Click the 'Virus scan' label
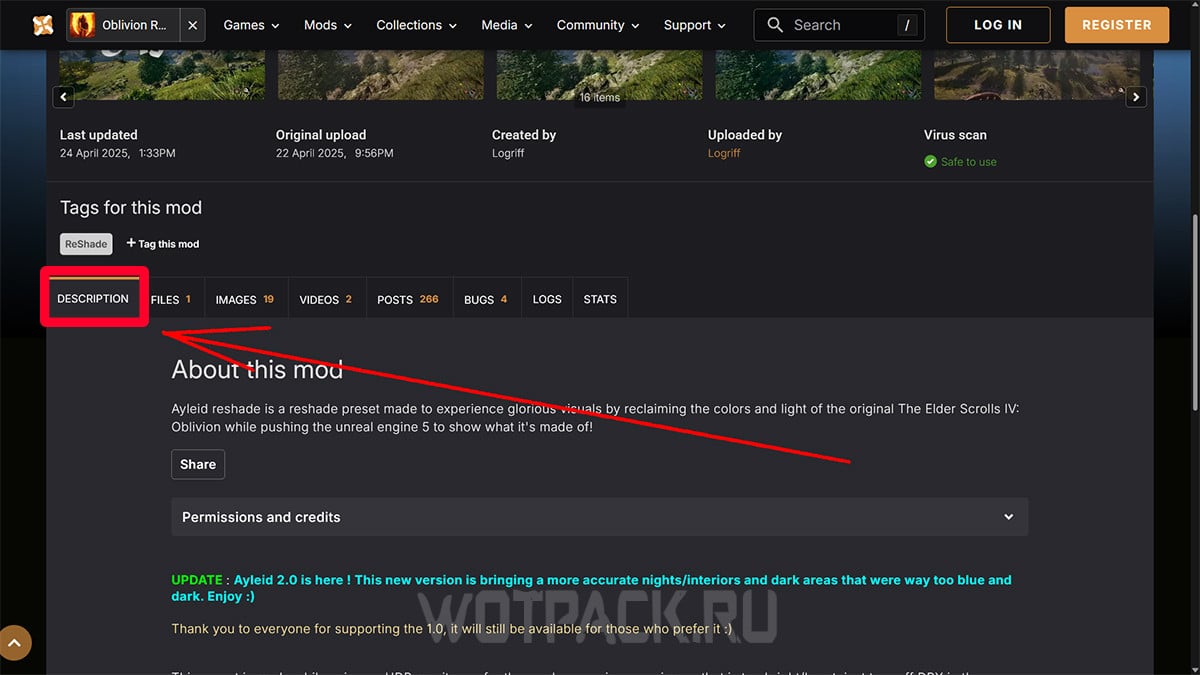The image size is (1200, 675). (x=955, y=135)
